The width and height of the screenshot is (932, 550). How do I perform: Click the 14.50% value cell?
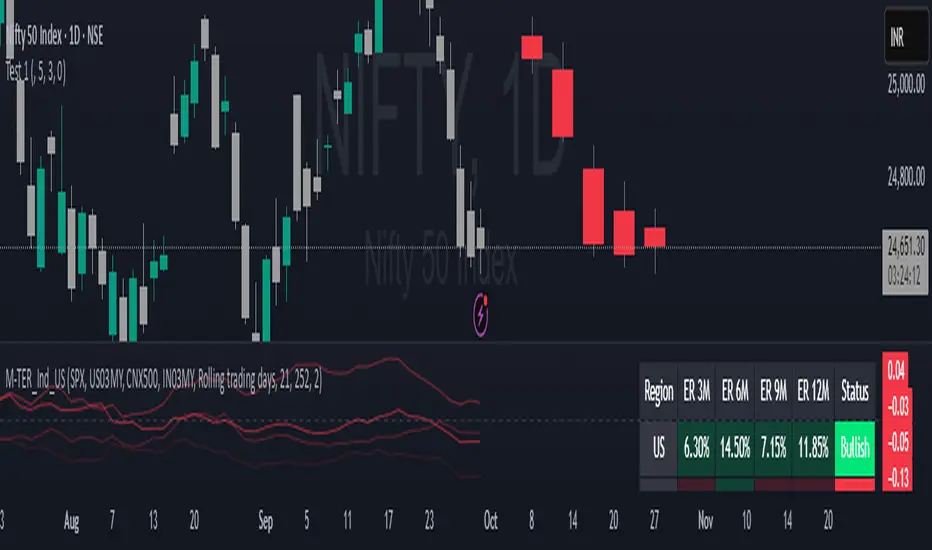(735, 448)
